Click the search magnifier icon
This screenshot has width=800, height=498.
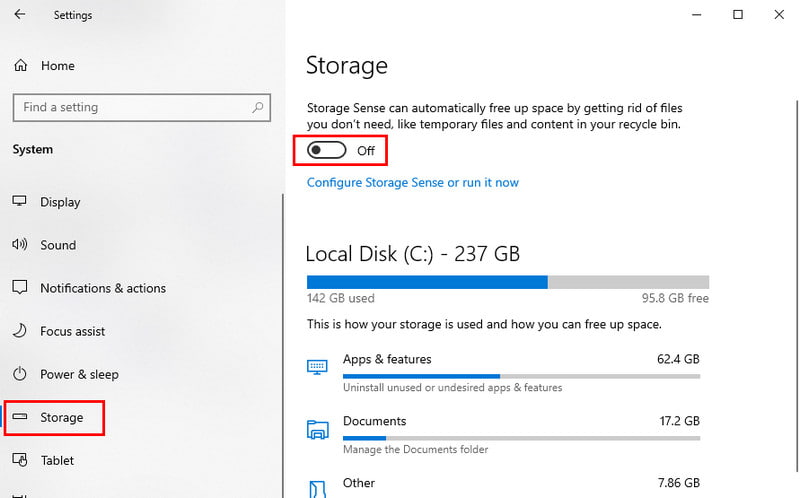[x=258, y=107]
